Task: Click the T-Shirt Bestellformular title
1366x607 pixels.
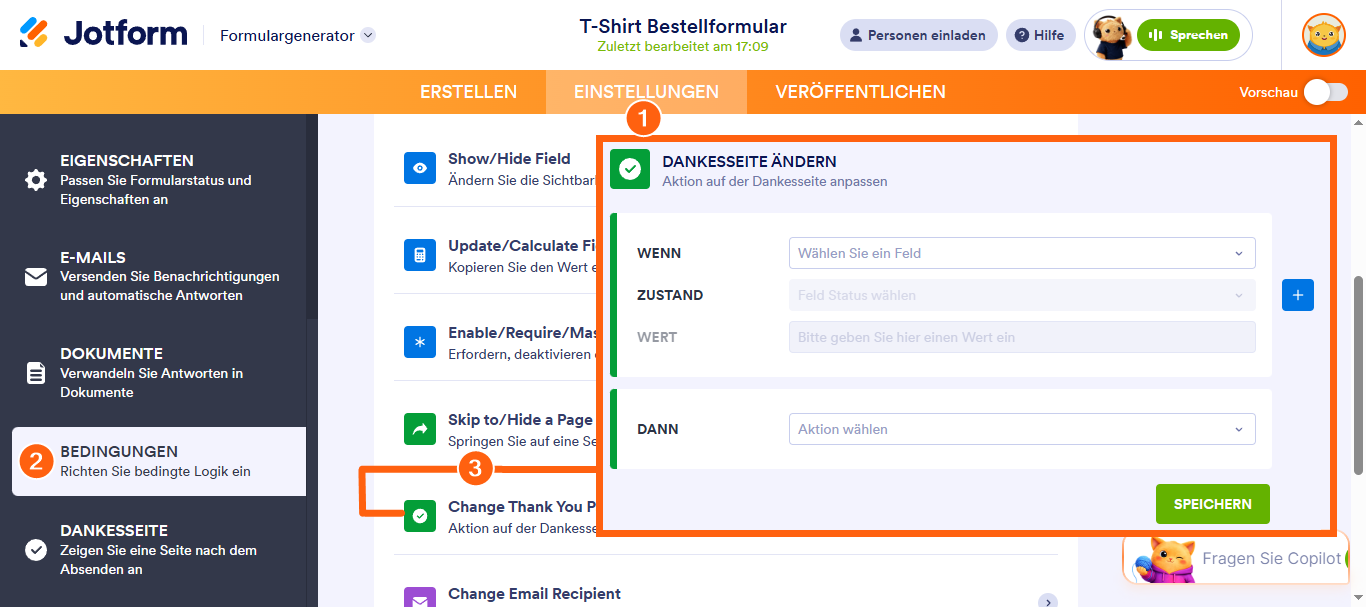Action: (x=683, y=27)
